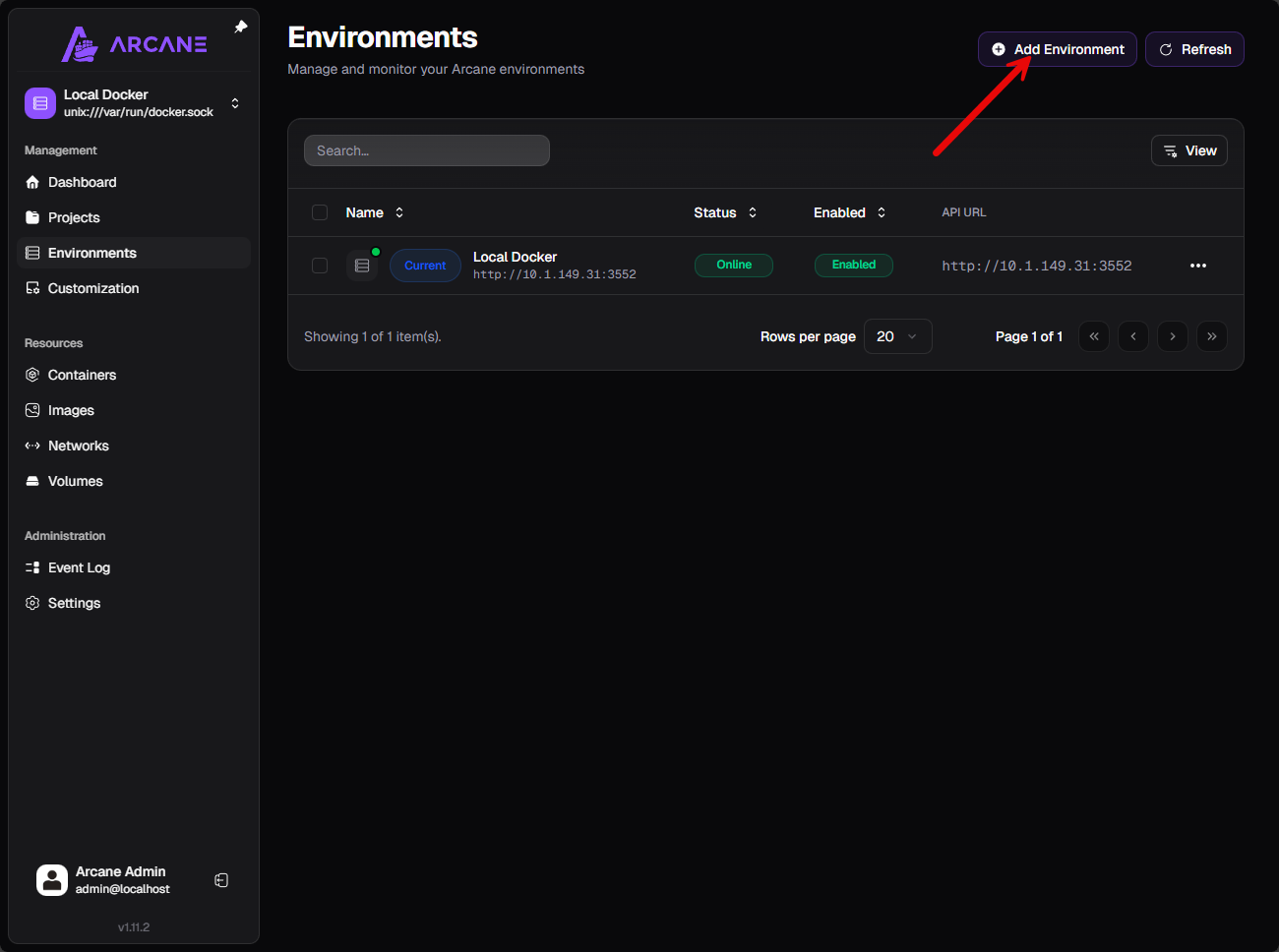Go to the previous page
Screen dimensions: 1279x952
click(x=1133, y=336)
